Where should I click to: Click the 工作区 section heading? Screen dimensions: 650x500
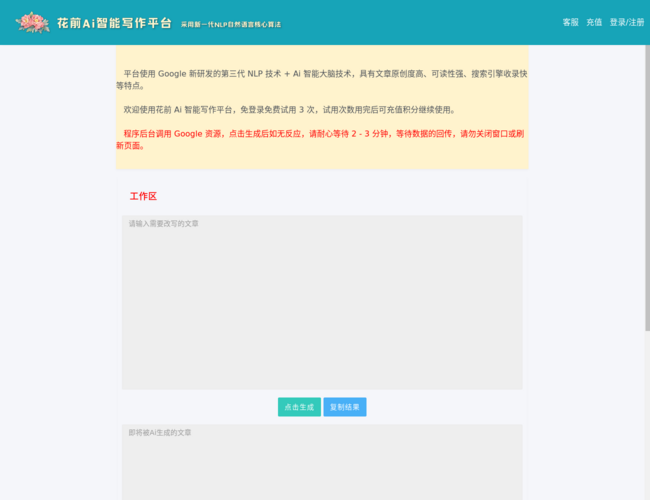click(x=143, y=197)
